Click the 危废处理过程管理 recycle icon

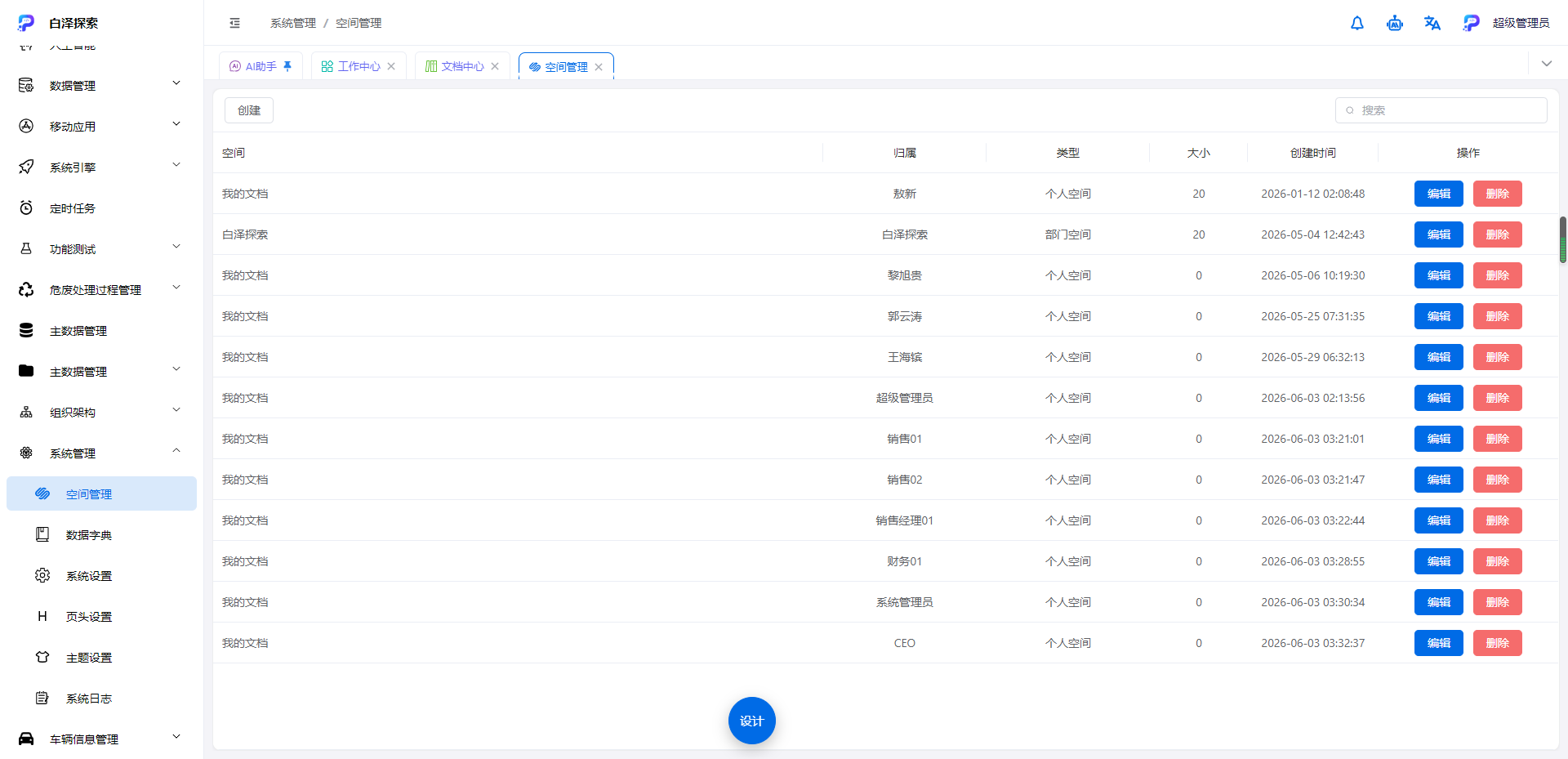click(x=26, y=289)
